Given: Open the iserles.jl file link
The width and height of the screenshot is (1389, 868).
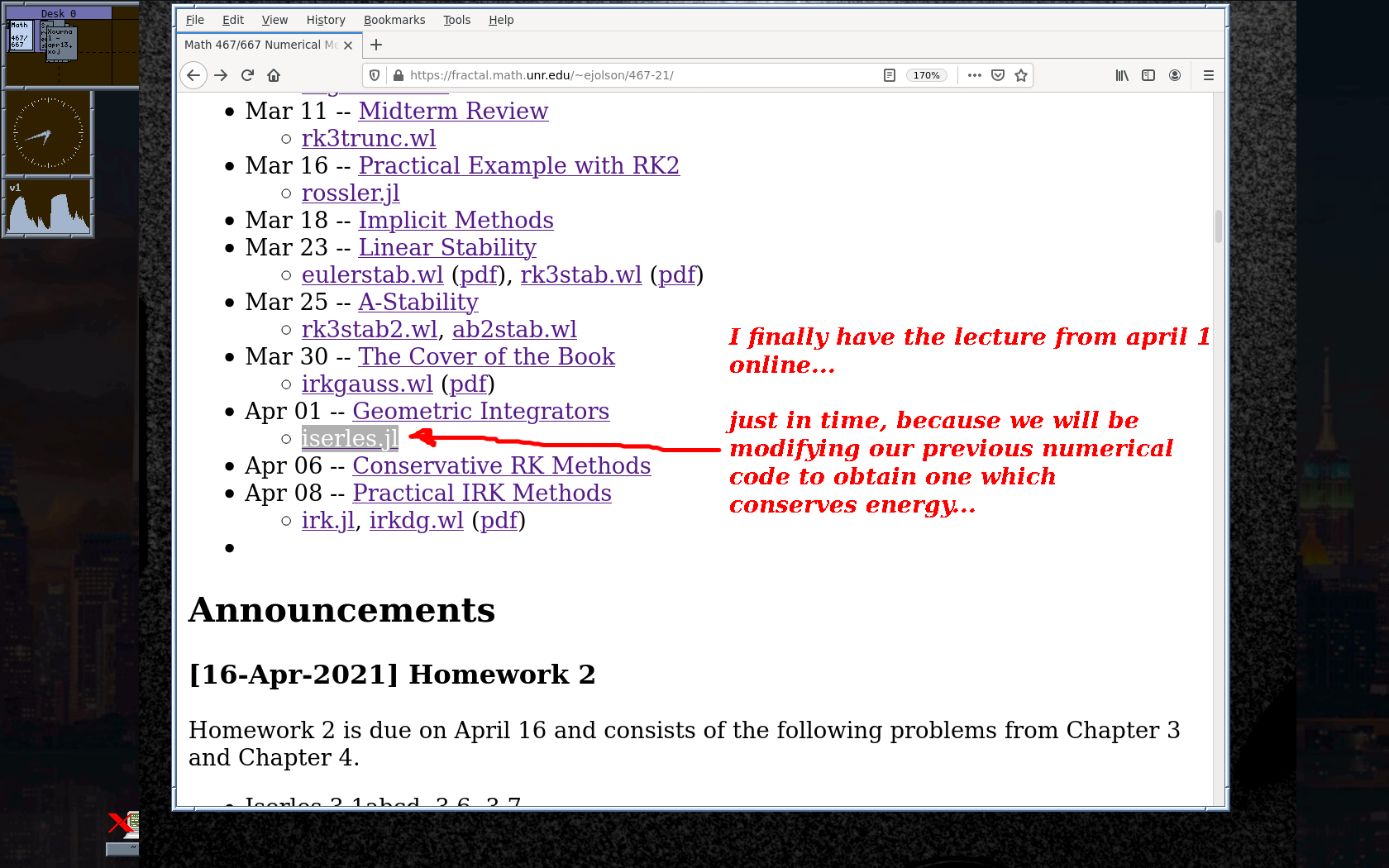Looking at the screenshot, I should click(x=350, y=438).
